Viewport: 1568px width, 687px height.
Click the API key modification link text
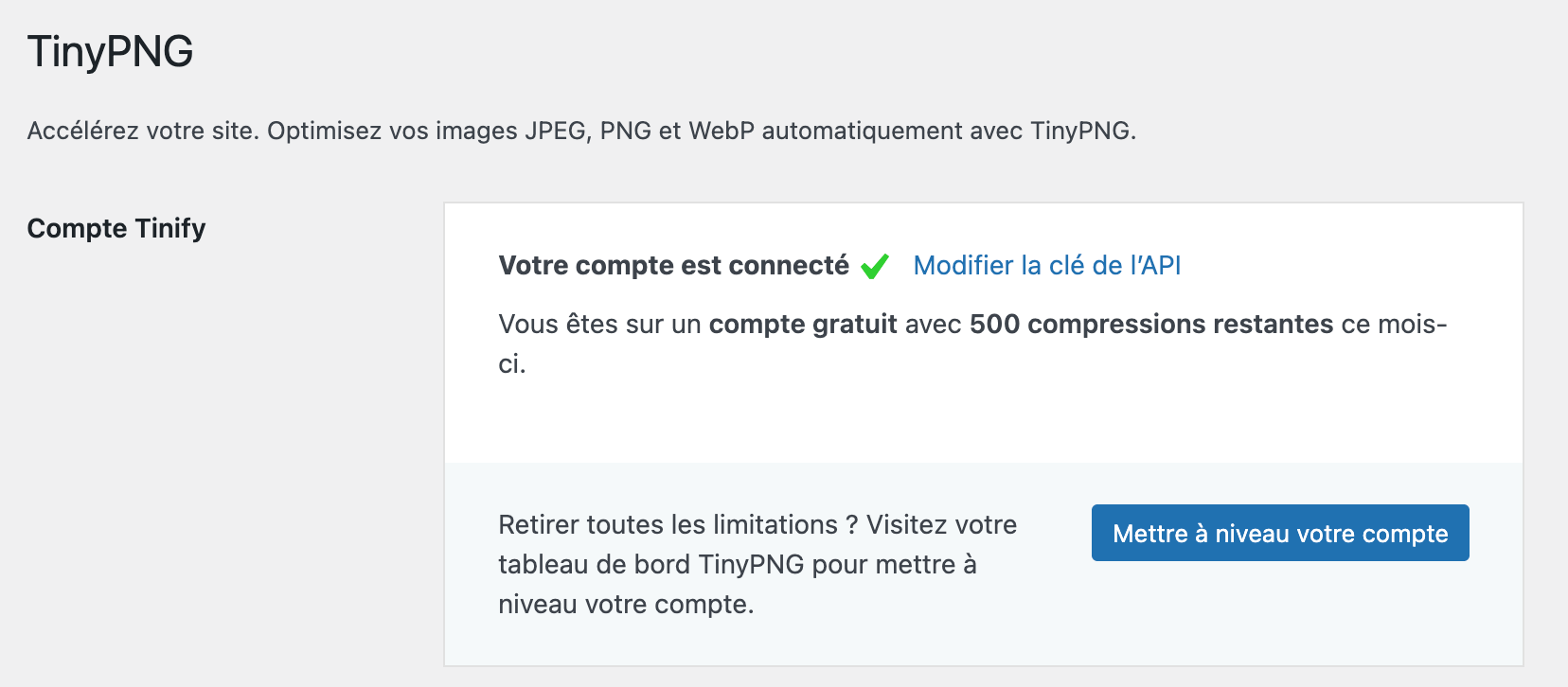(1046, 266)
